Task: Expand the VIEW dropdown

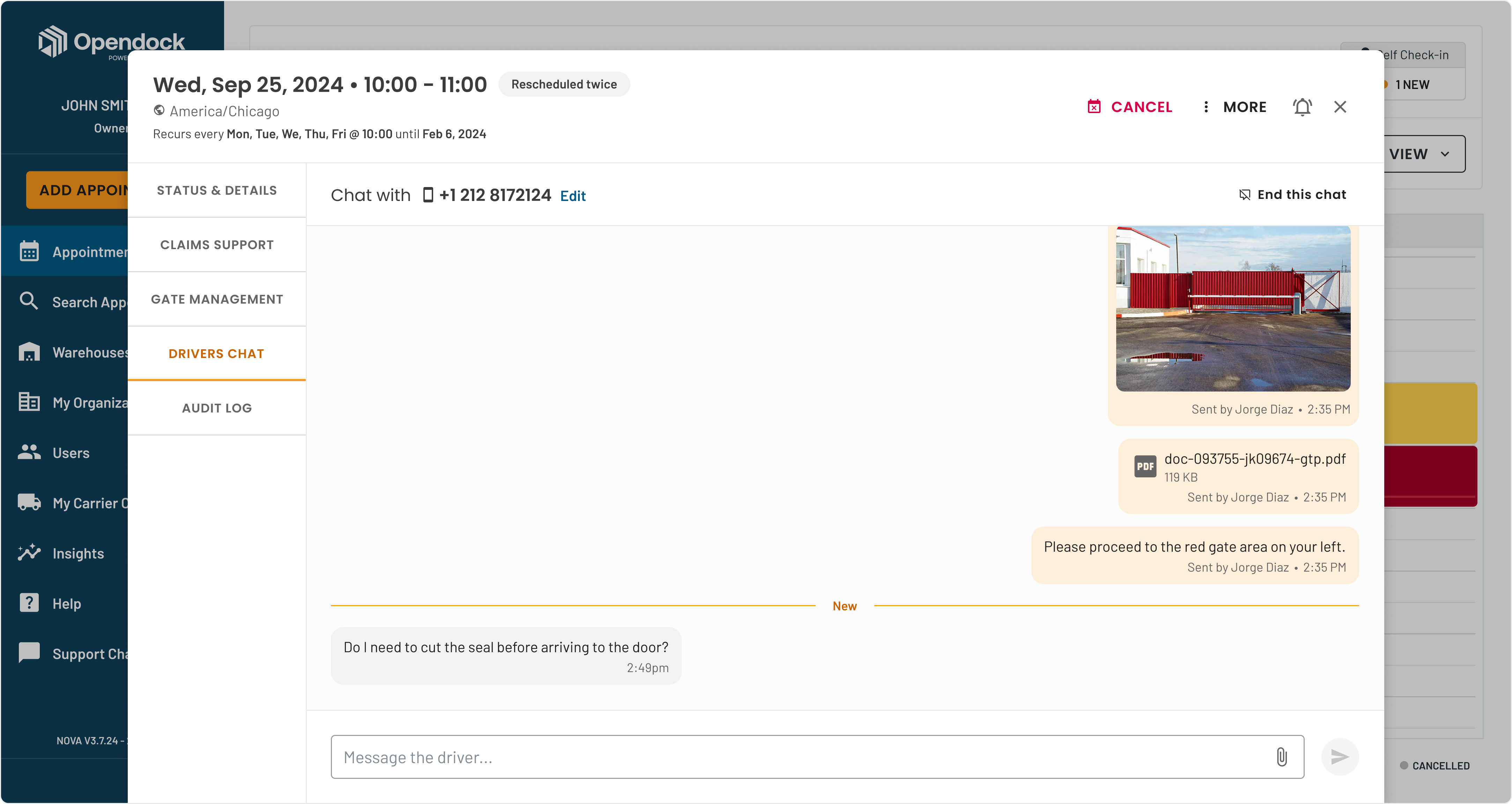Action: (1423, 154)
